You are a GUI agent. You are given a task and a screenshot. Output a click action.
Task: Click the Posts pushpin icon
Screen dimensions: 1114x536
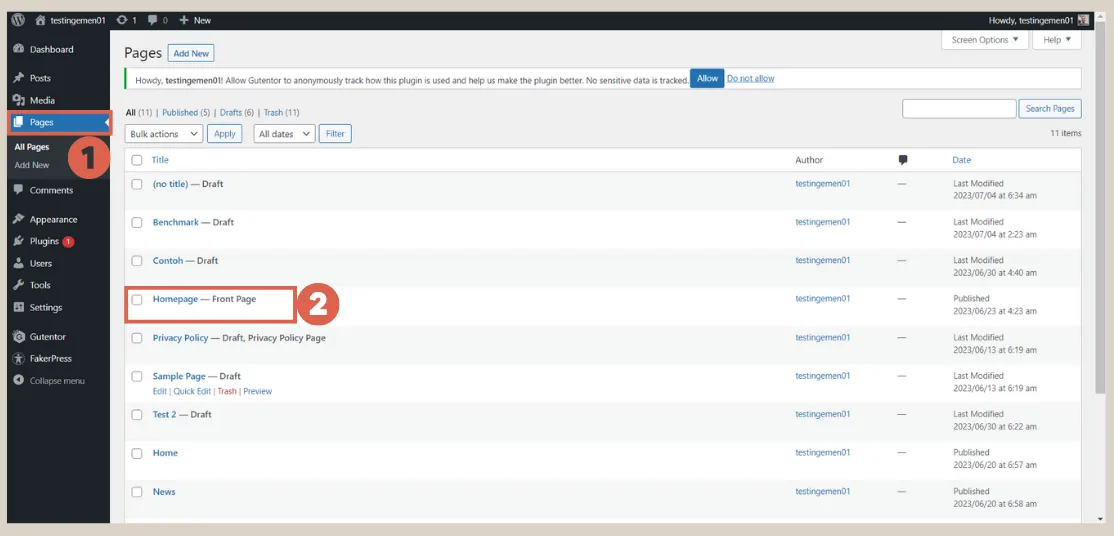point(19,78)
